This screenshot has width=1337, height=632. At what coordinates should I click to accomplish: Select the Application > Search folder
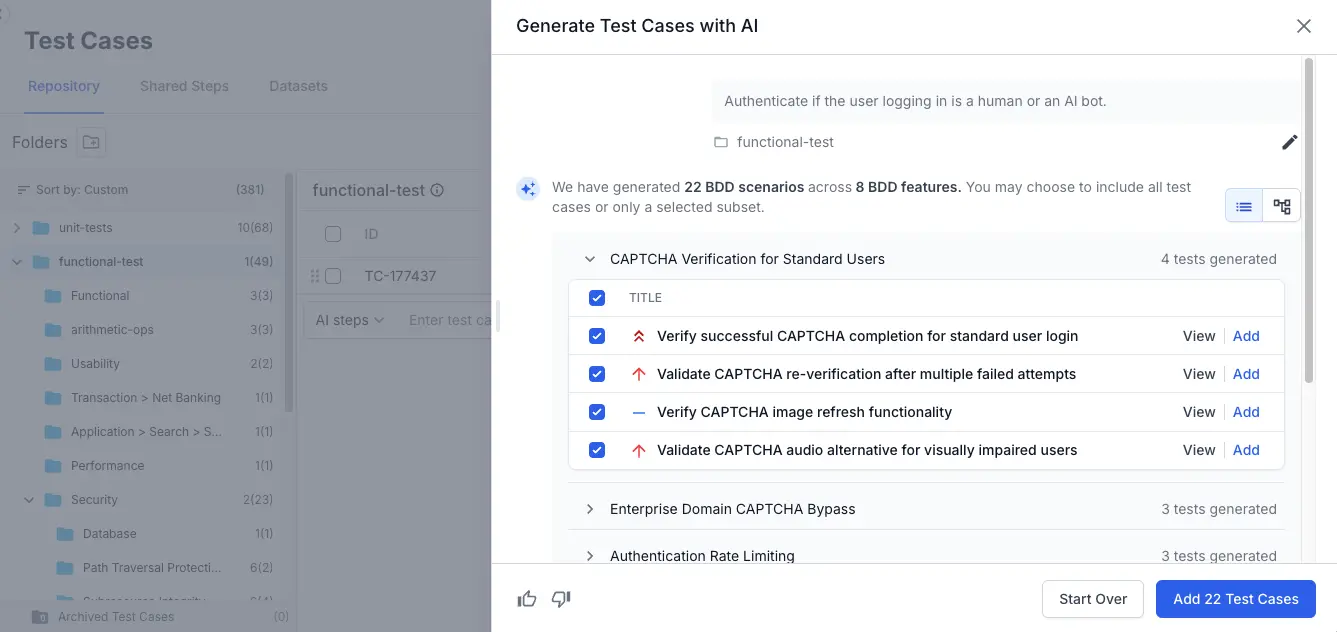tap(147, 432)
